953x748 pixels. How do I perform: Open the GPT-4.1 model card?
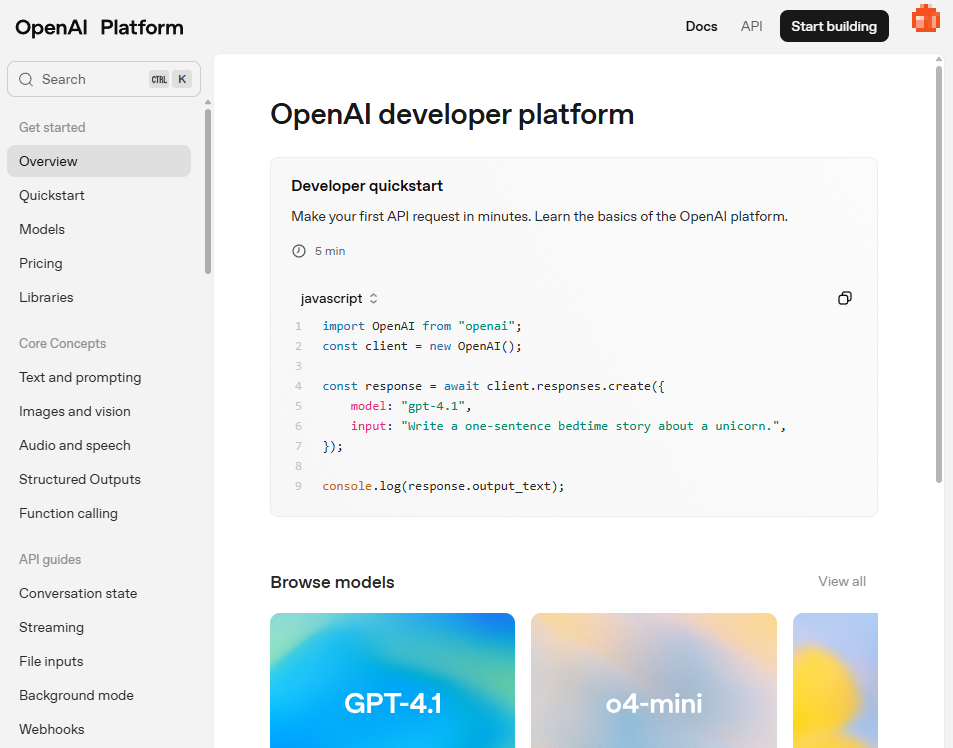(x=393, y=681)
